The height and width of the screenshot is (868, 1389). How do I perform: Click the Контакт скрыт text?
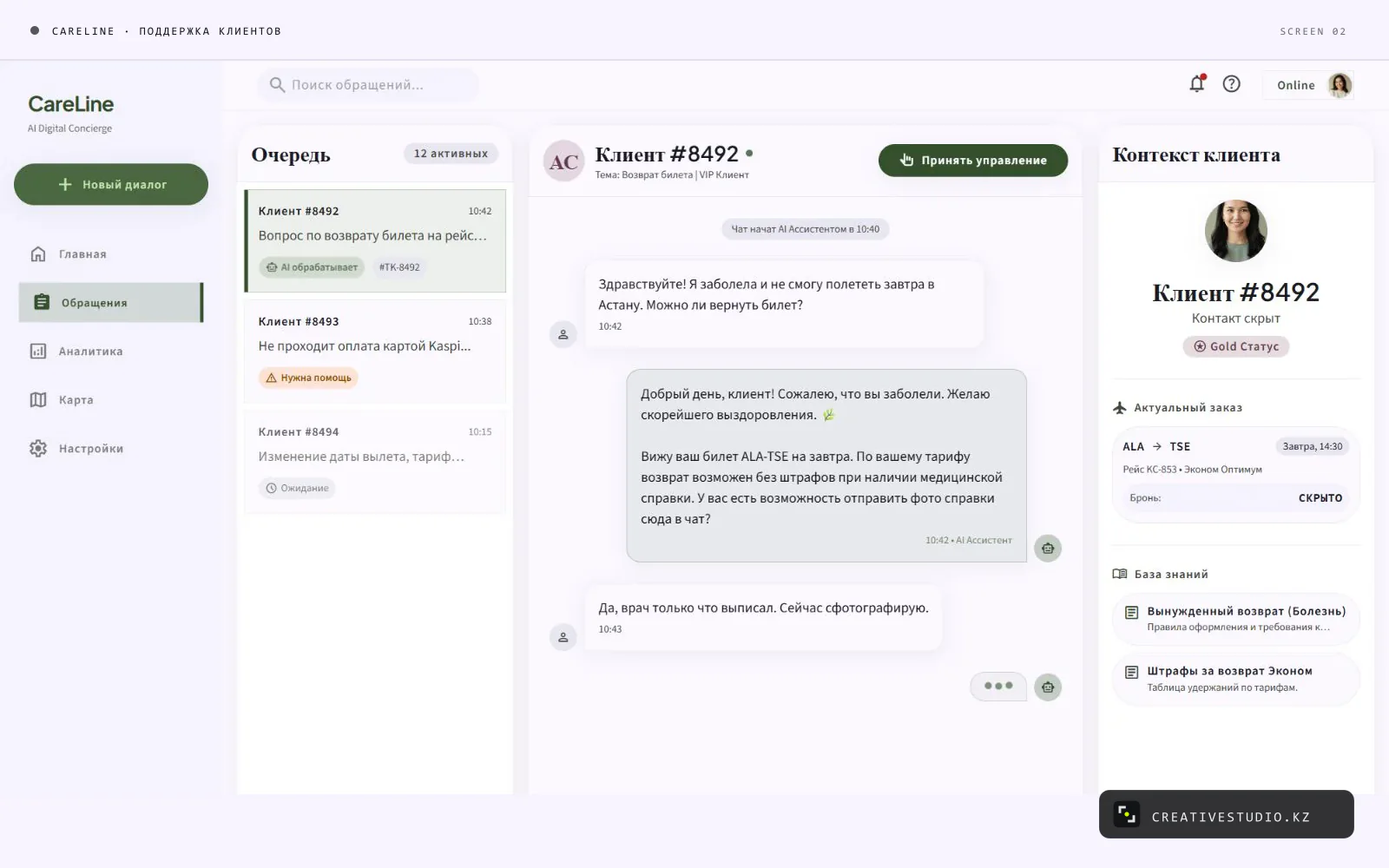coord(1235,319)
